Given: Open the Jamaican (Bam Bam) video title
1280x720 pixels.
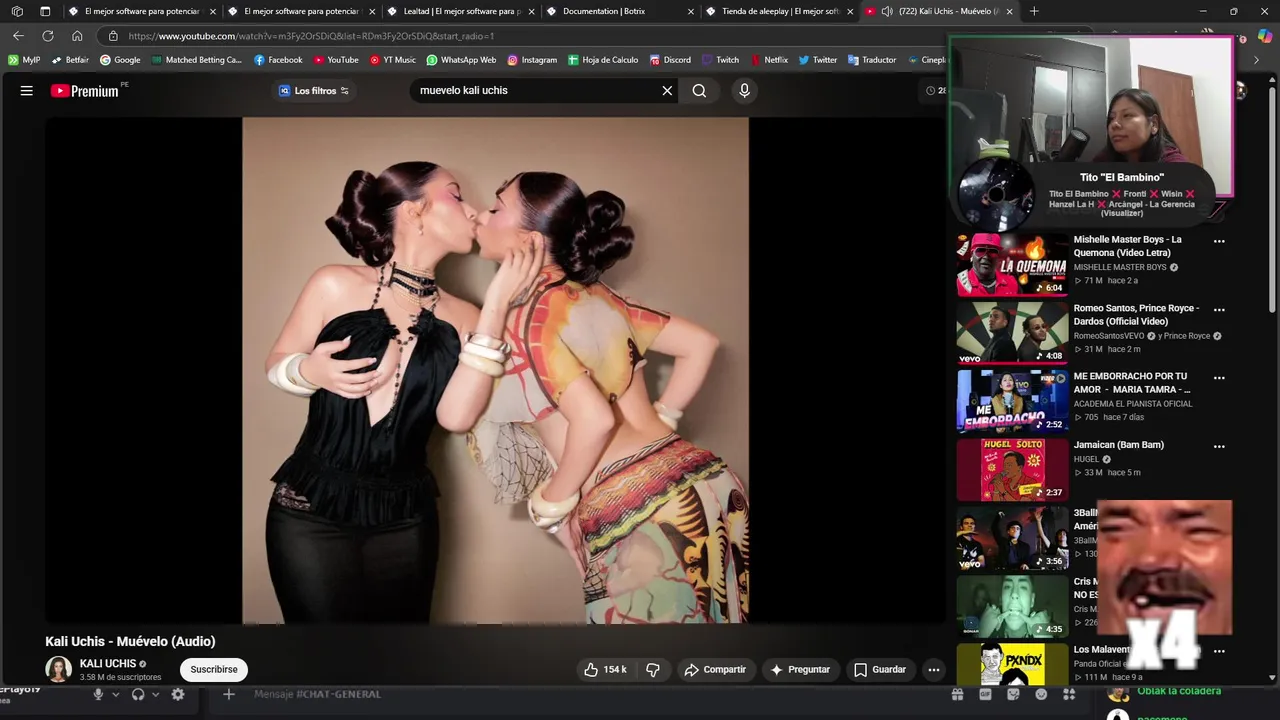Looking at the screenshot, I should coord(1118,445).
